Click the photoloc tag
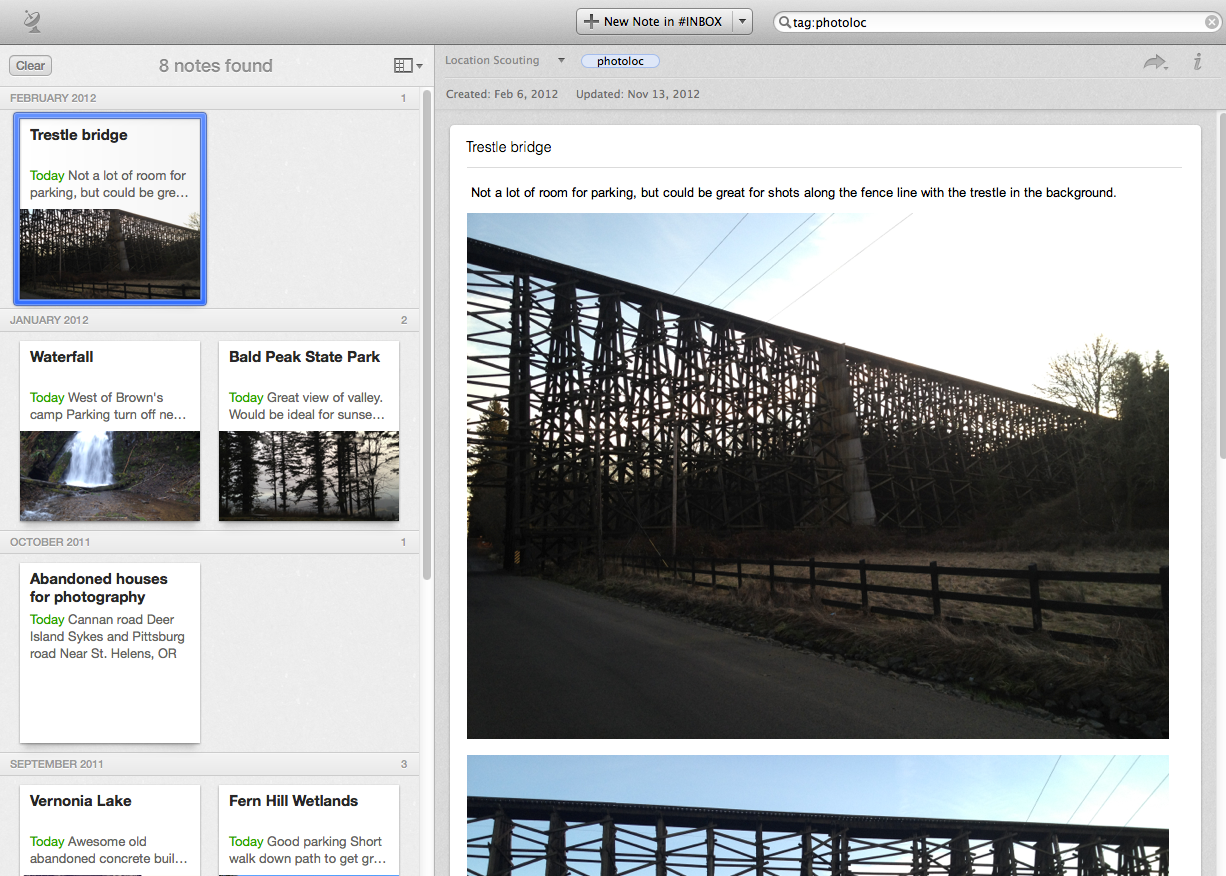The image size is (1226, 876). click(x=620, y=61)
